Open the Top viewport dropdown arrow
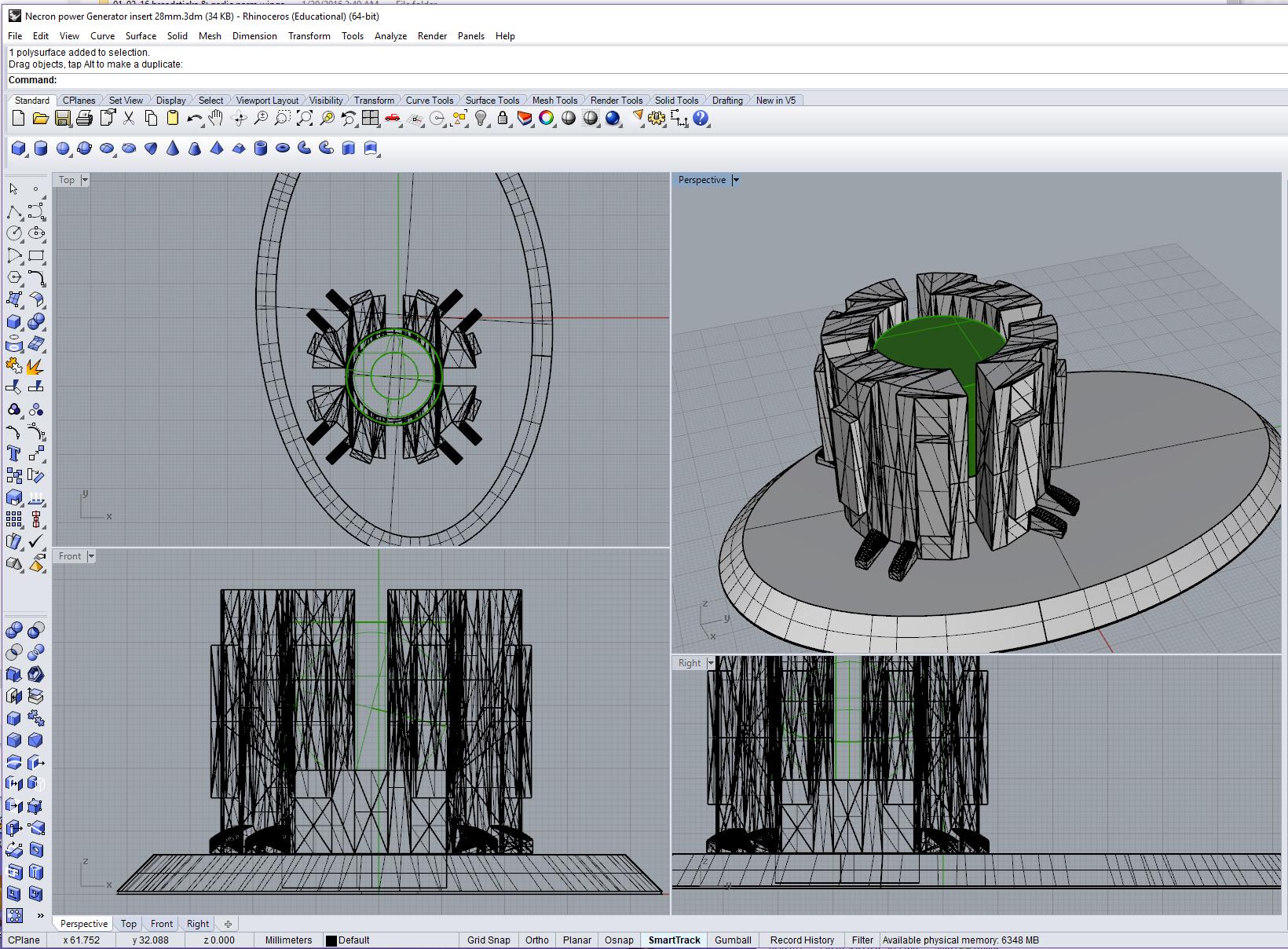Viewport: 1288px width, 949px height. 85,180
